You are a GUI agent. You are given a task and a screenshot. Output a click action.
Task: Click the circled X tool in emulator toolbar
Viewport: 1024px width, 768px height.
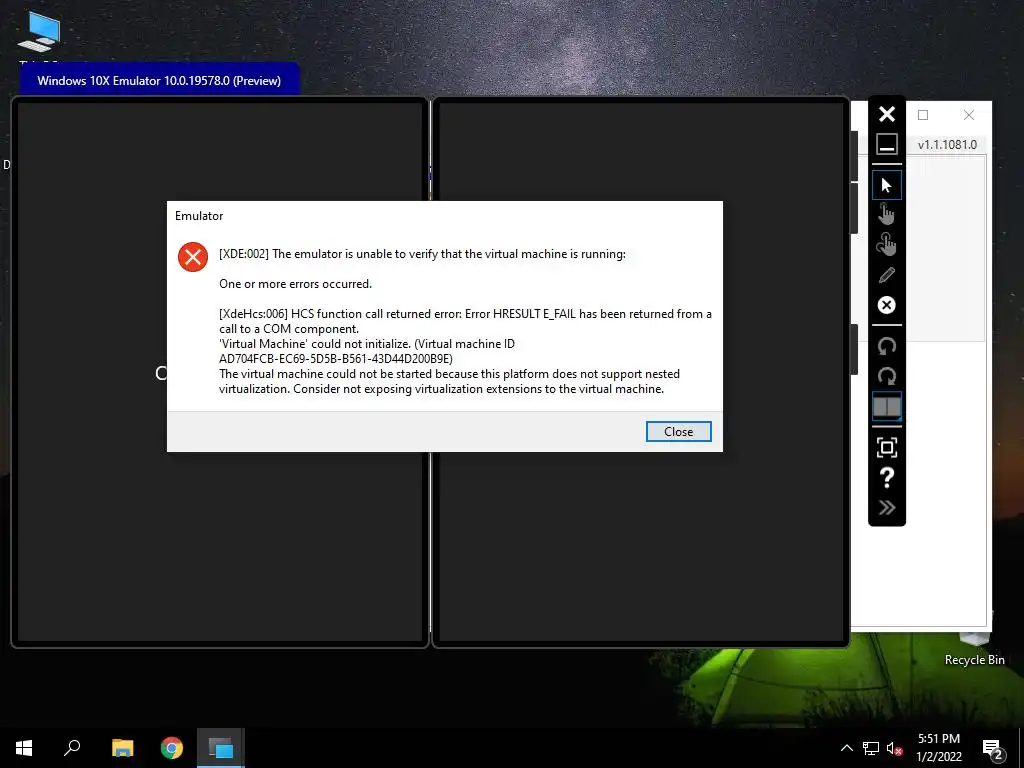point(886,305)
